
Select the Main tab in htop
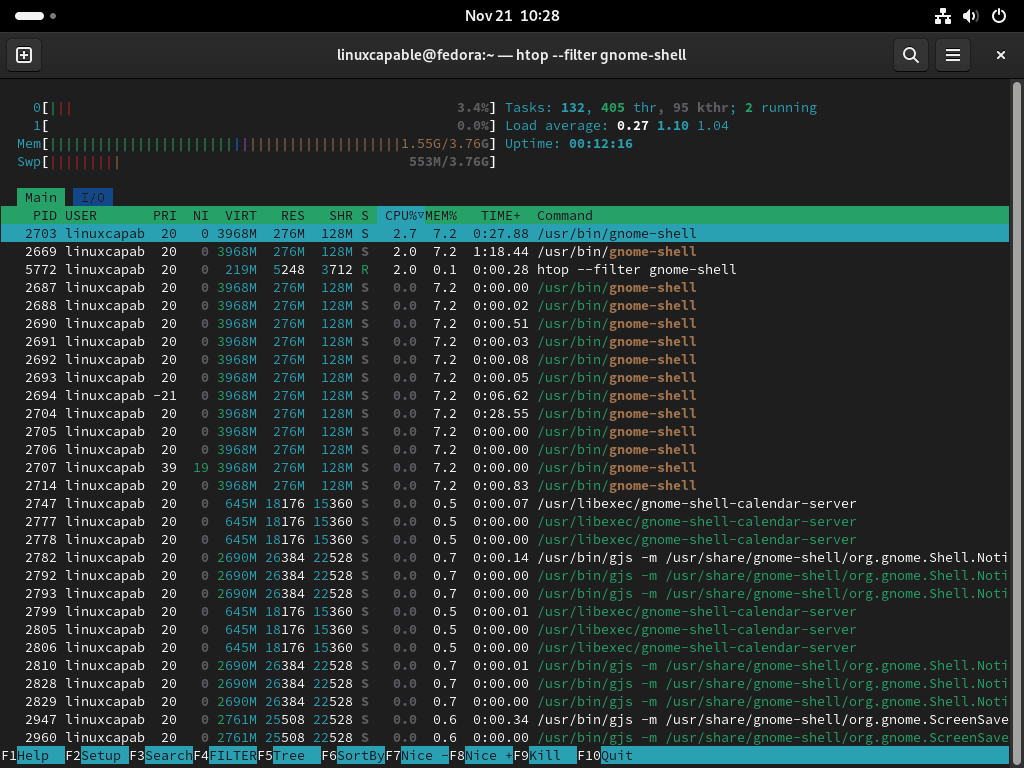click(x=40, y=197)
